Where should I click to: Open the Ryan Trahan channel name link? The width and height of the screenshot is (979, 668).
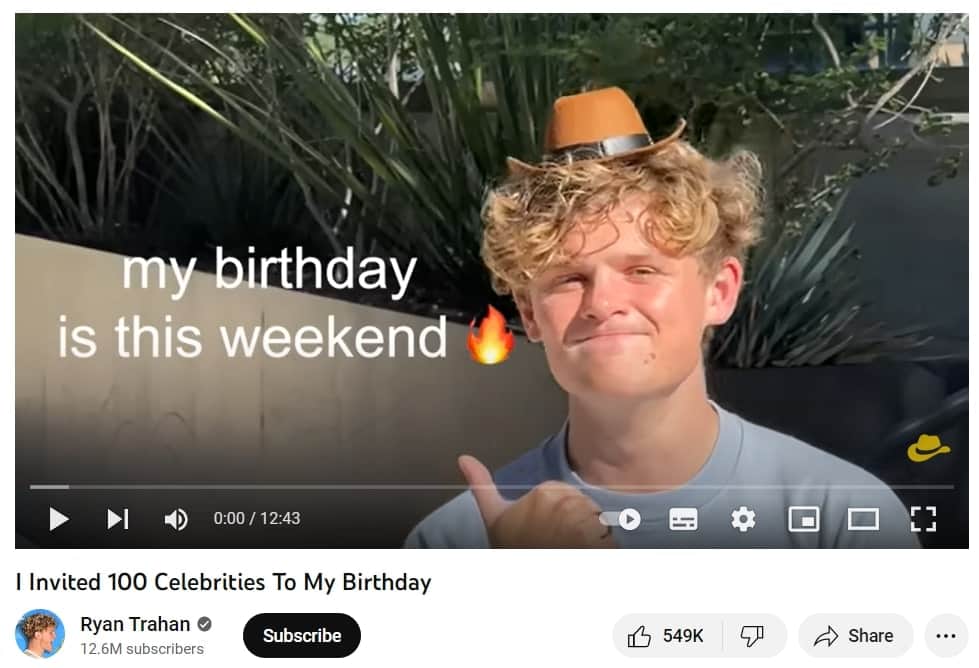coord(135,624)
